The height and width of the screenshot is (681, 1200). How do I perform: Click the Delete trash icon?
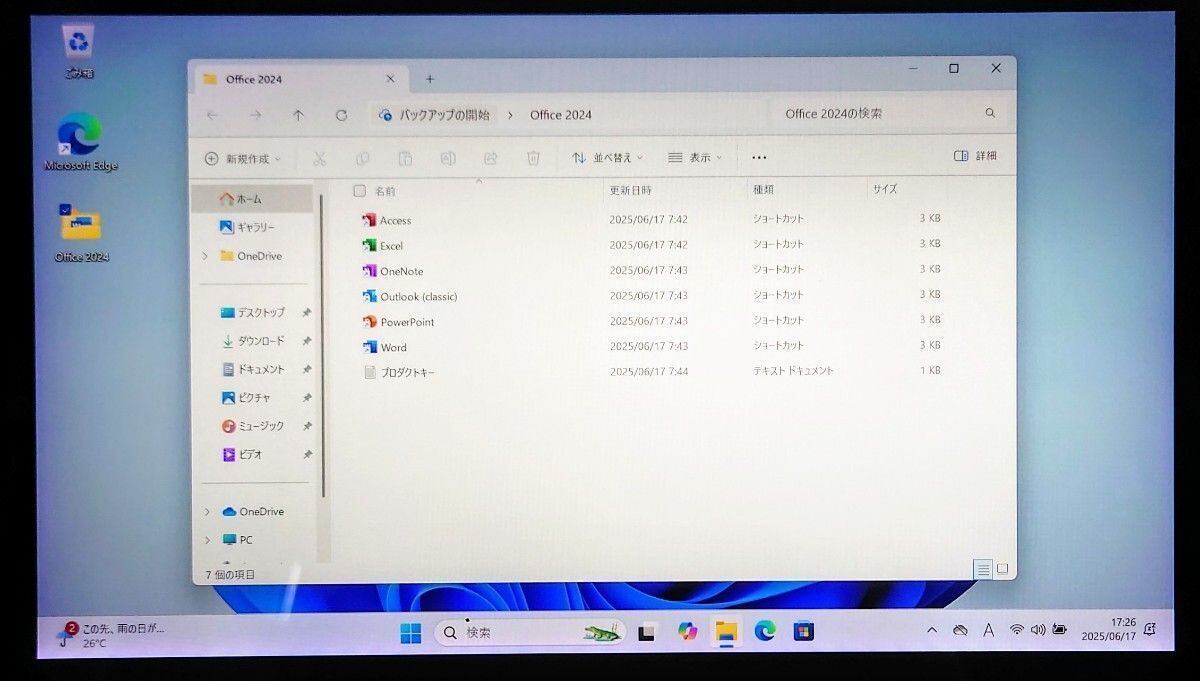point(534,158)
